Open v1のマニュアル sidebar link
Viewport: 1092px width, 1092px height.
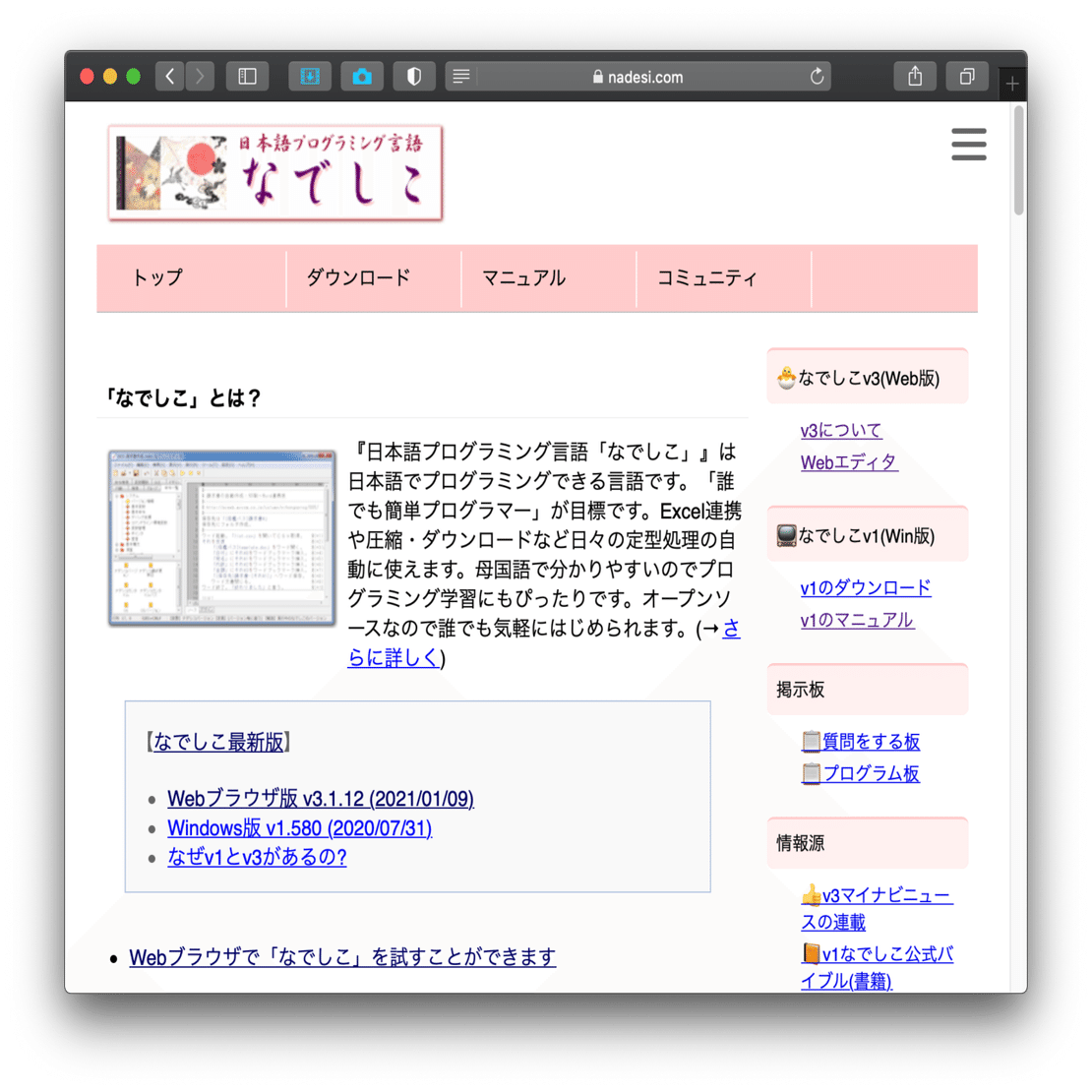point(857,620)
